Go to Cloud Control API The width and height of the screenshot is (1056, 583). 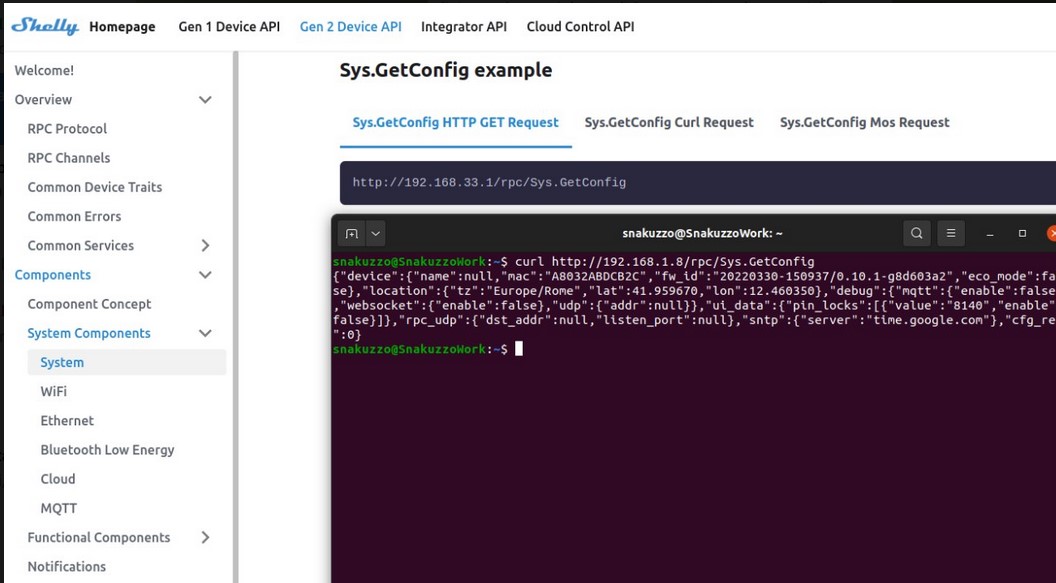[x=580, y=27]
